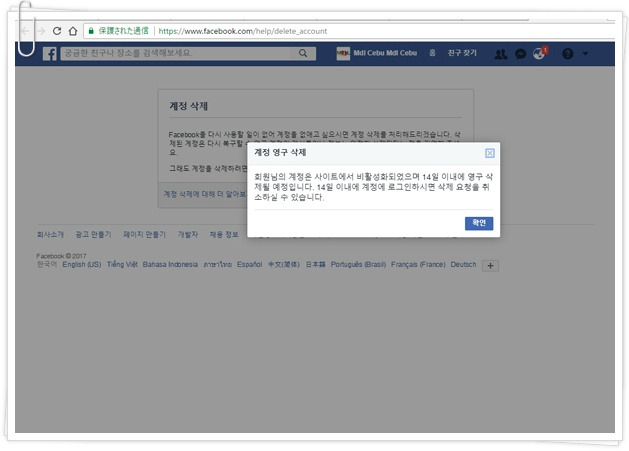629x451 pixels.
Task: Click the 광고 만들기 footer link
Action: click(x=93, y=234)
